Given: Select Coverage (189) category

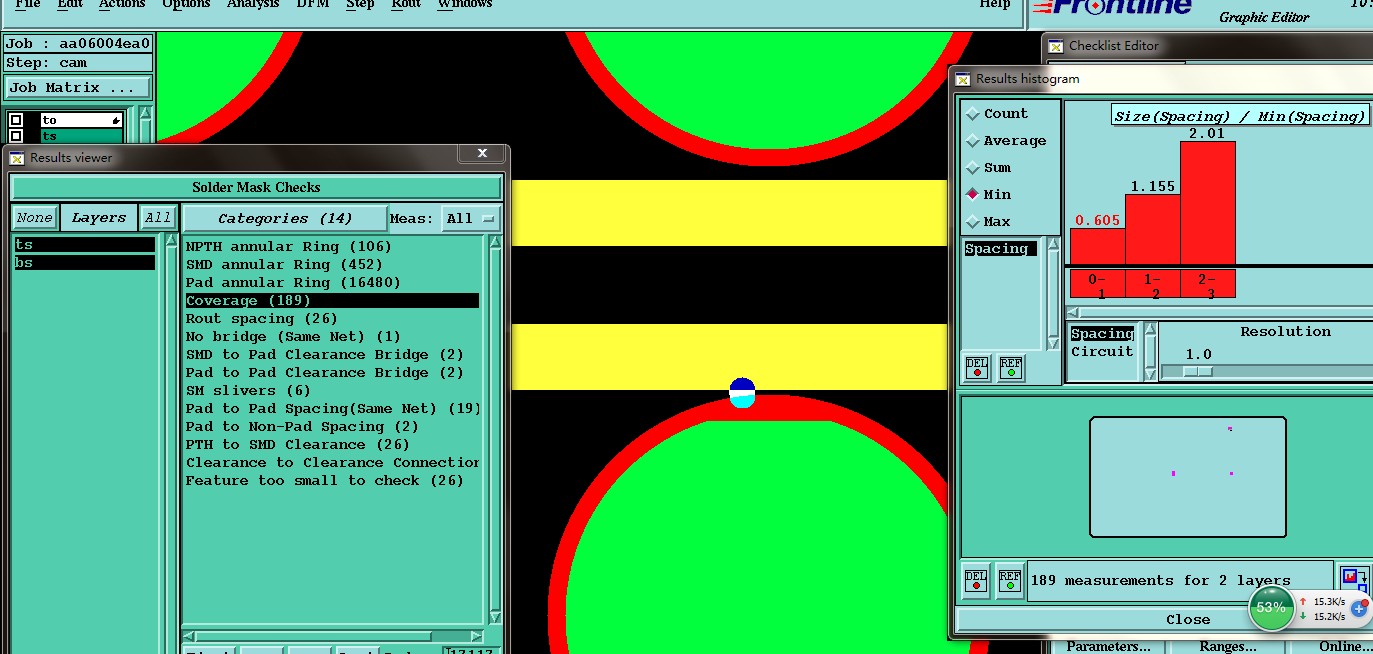Looking at the screenshot, I should coord(332,300).
